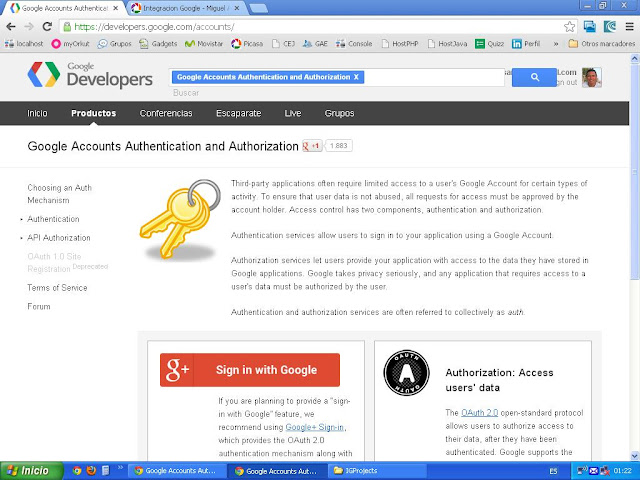Click the teal swirl extension icon
The height and width of the screenshot is (480, 640).
pos(610,27)
